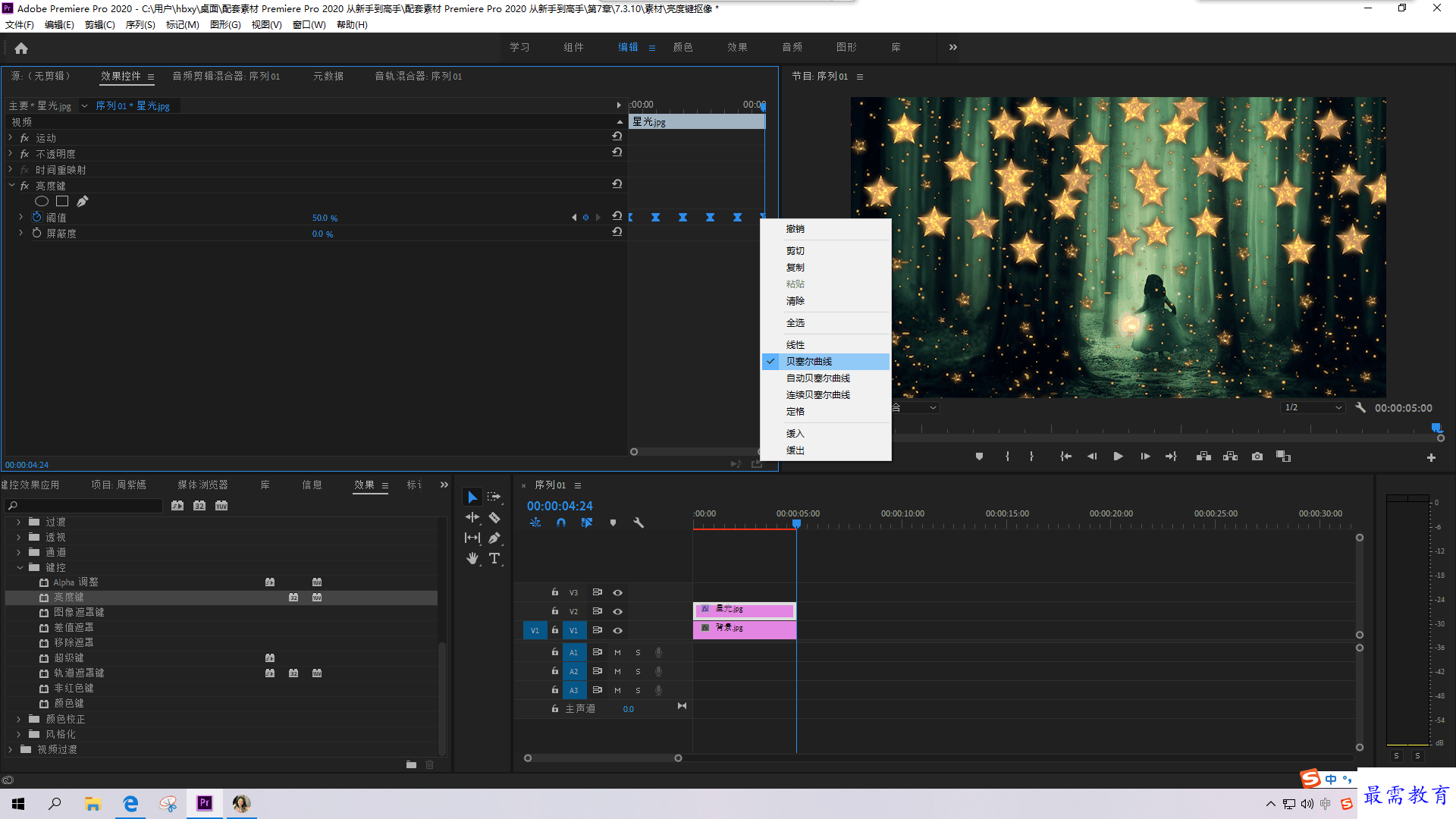Open Microsoft Edge from taskbar

[x=130, y=804]
